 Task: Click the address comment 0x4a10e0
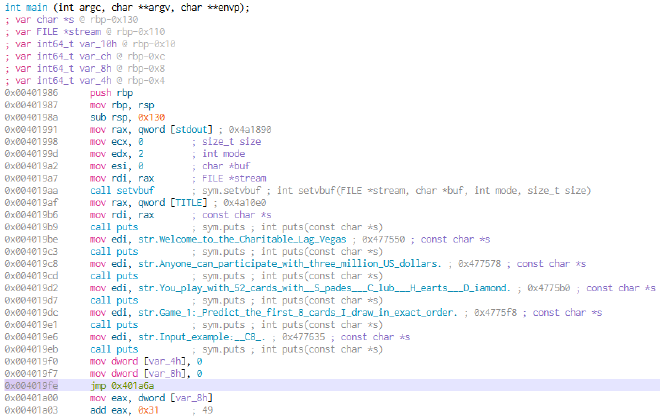245,202
